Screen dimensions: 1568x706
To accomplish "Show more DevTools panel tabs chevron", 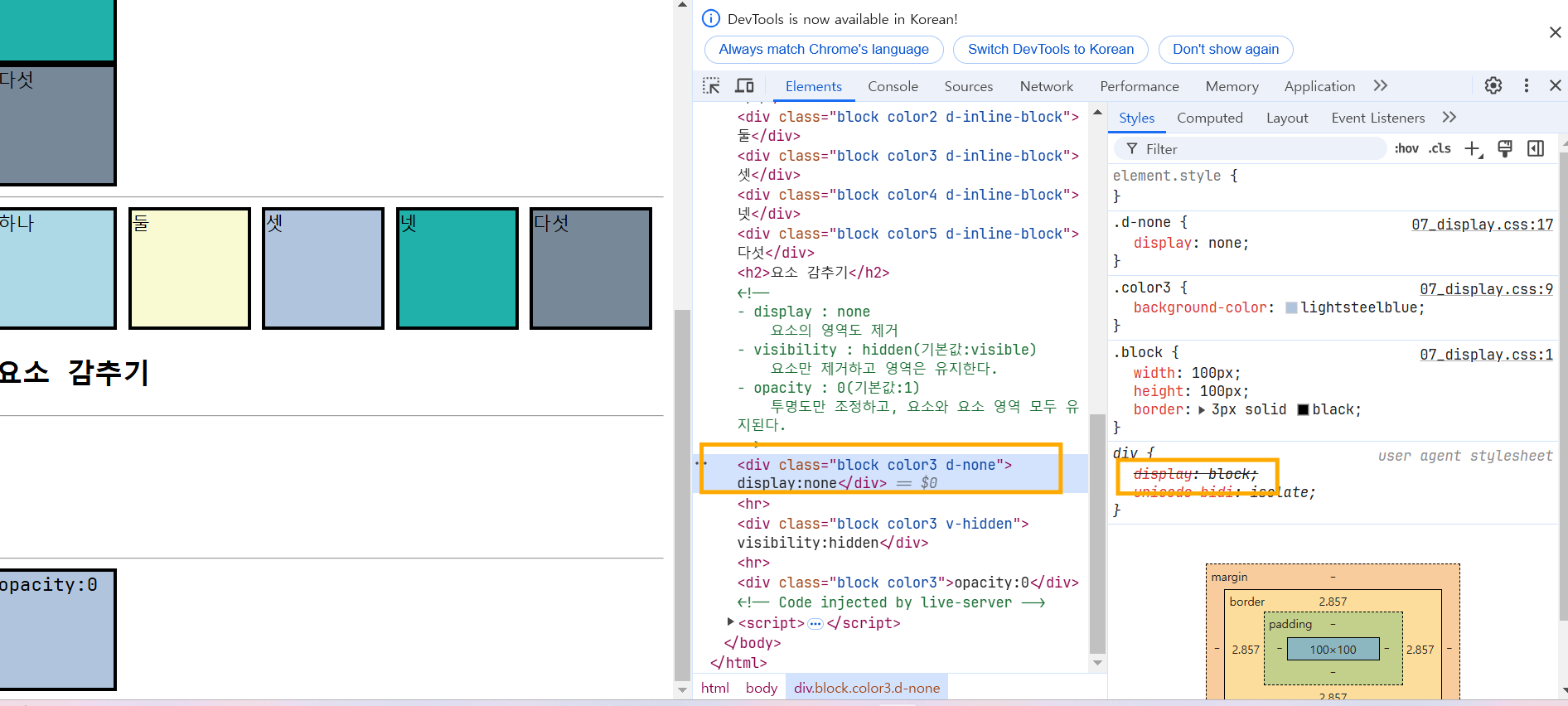I will (x=1380, y=85).
